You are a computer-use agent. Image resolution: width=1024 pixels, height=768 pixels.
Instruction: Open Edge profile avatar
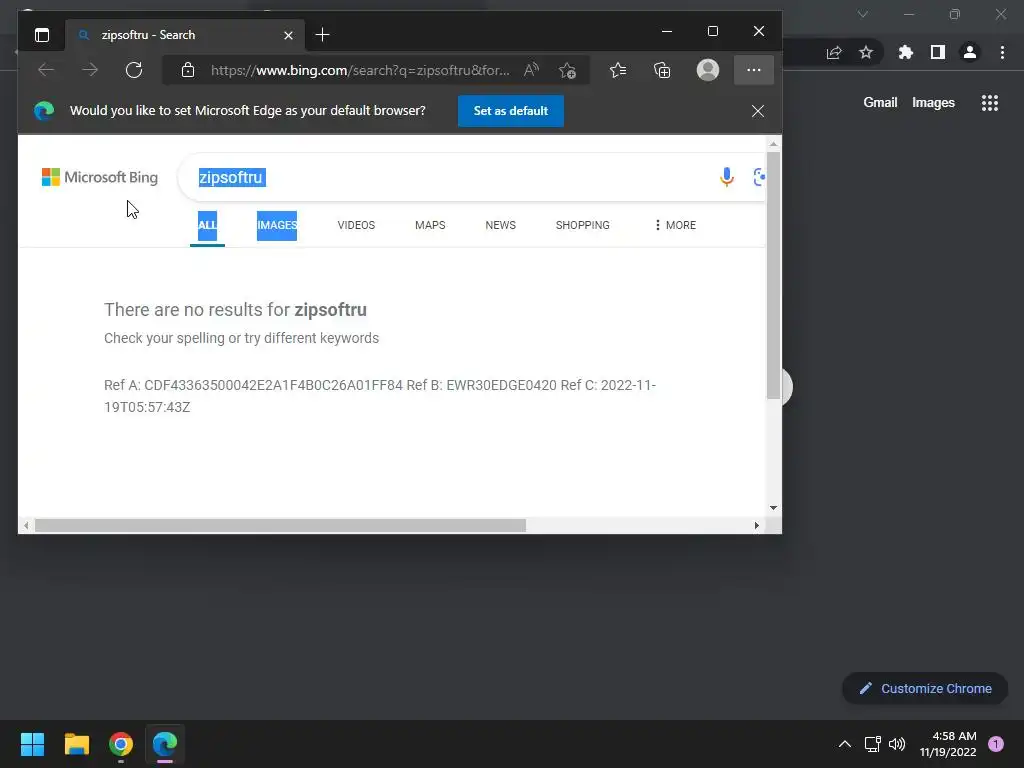(708, 70)
